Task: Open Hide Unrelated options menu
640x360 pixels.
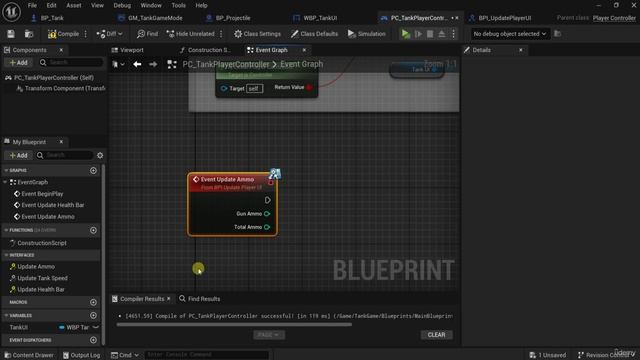Action: point(221,34)
